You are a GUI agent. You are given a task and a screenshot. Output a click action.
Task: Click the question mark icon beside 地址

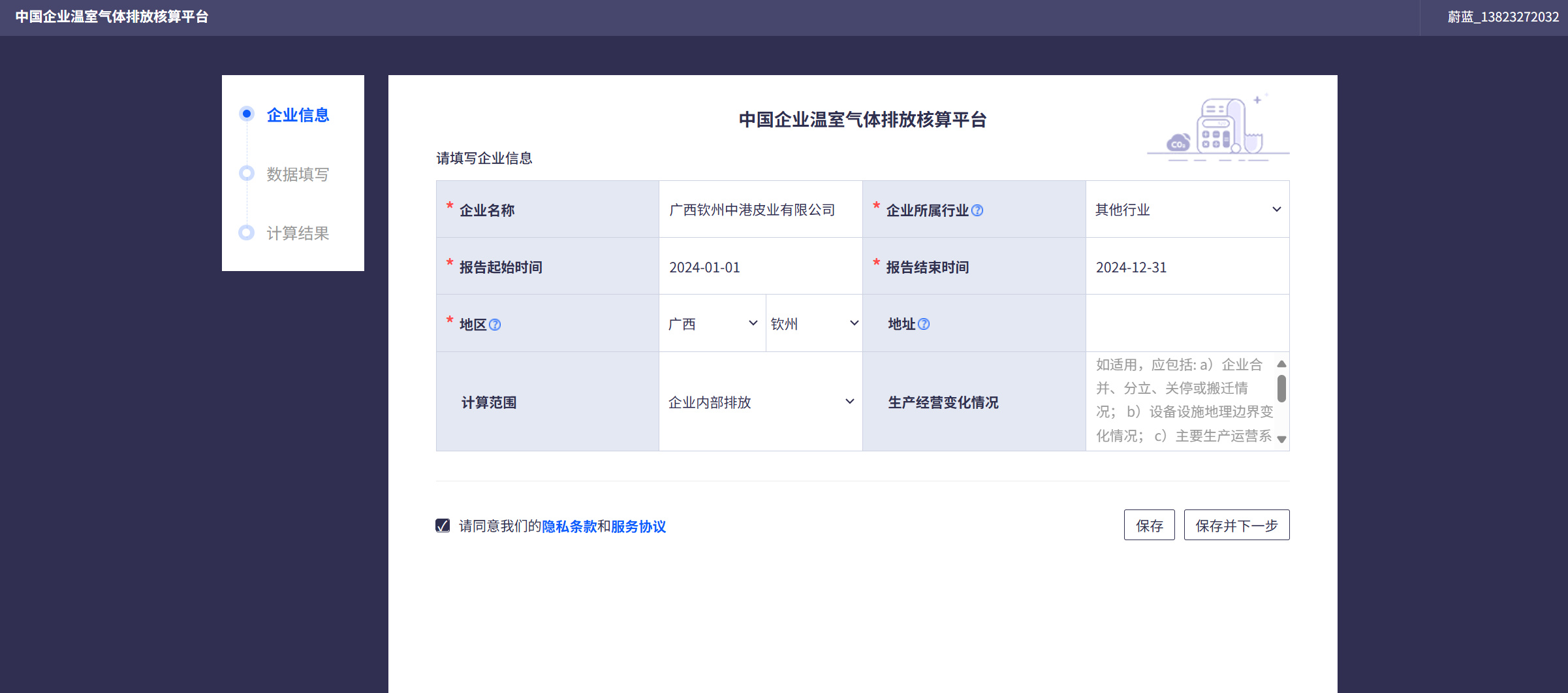[x=924, y=324]
